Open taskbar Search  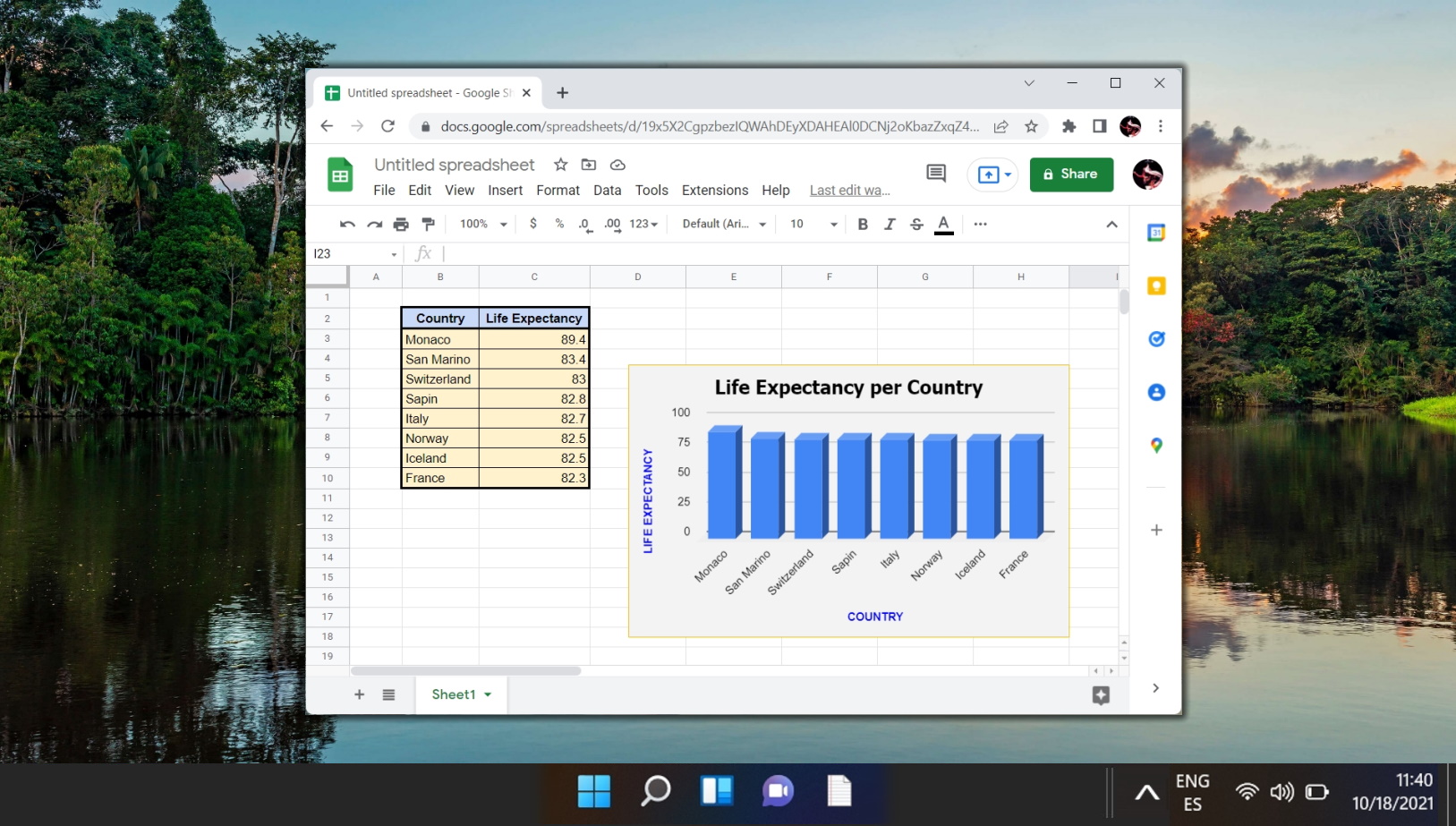click(x=655, y=791)
